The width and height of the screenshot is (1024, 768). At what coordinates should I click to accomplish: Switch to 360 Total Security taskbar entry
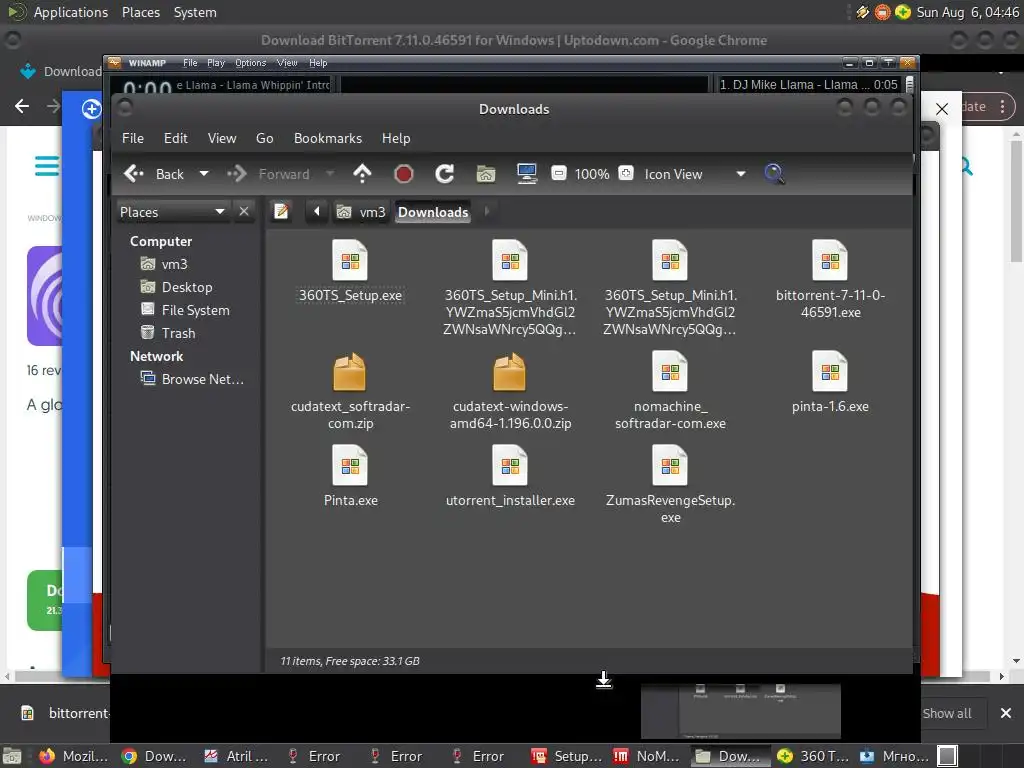[x=812, y=756]
